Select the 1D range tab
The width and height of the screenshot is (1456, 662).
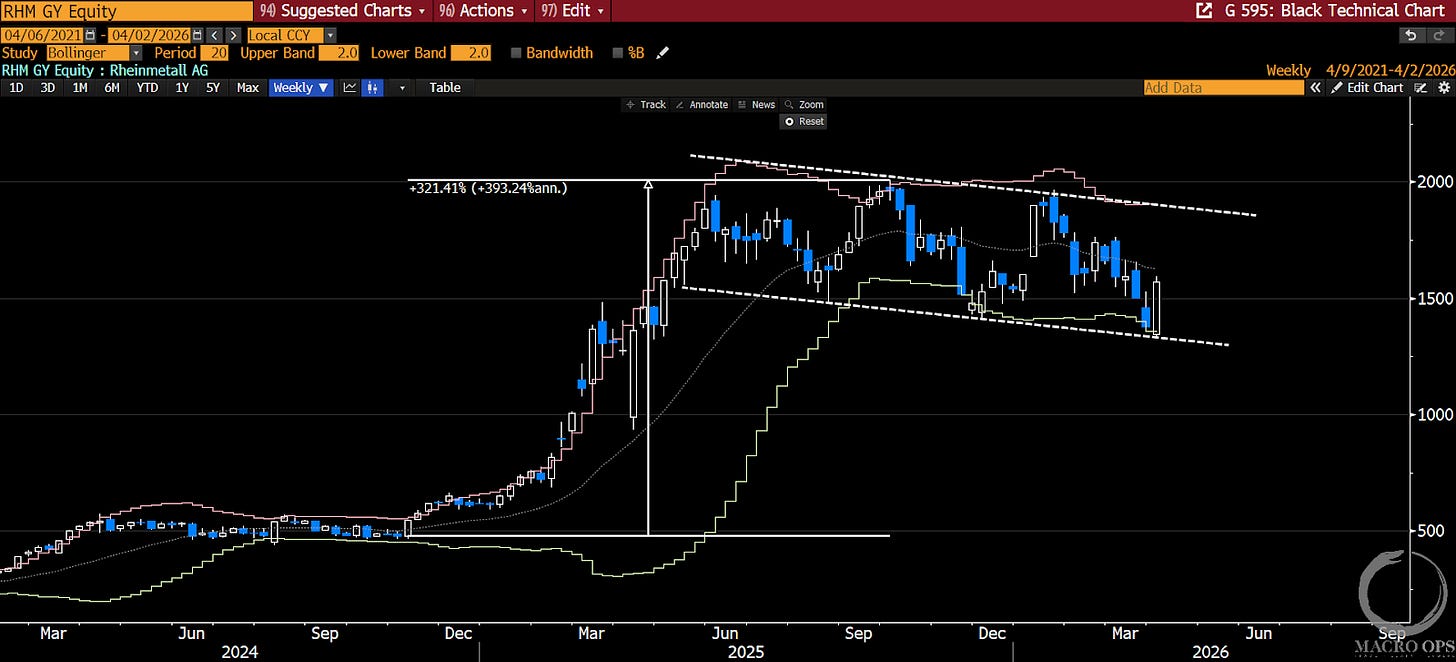(17, 87)
